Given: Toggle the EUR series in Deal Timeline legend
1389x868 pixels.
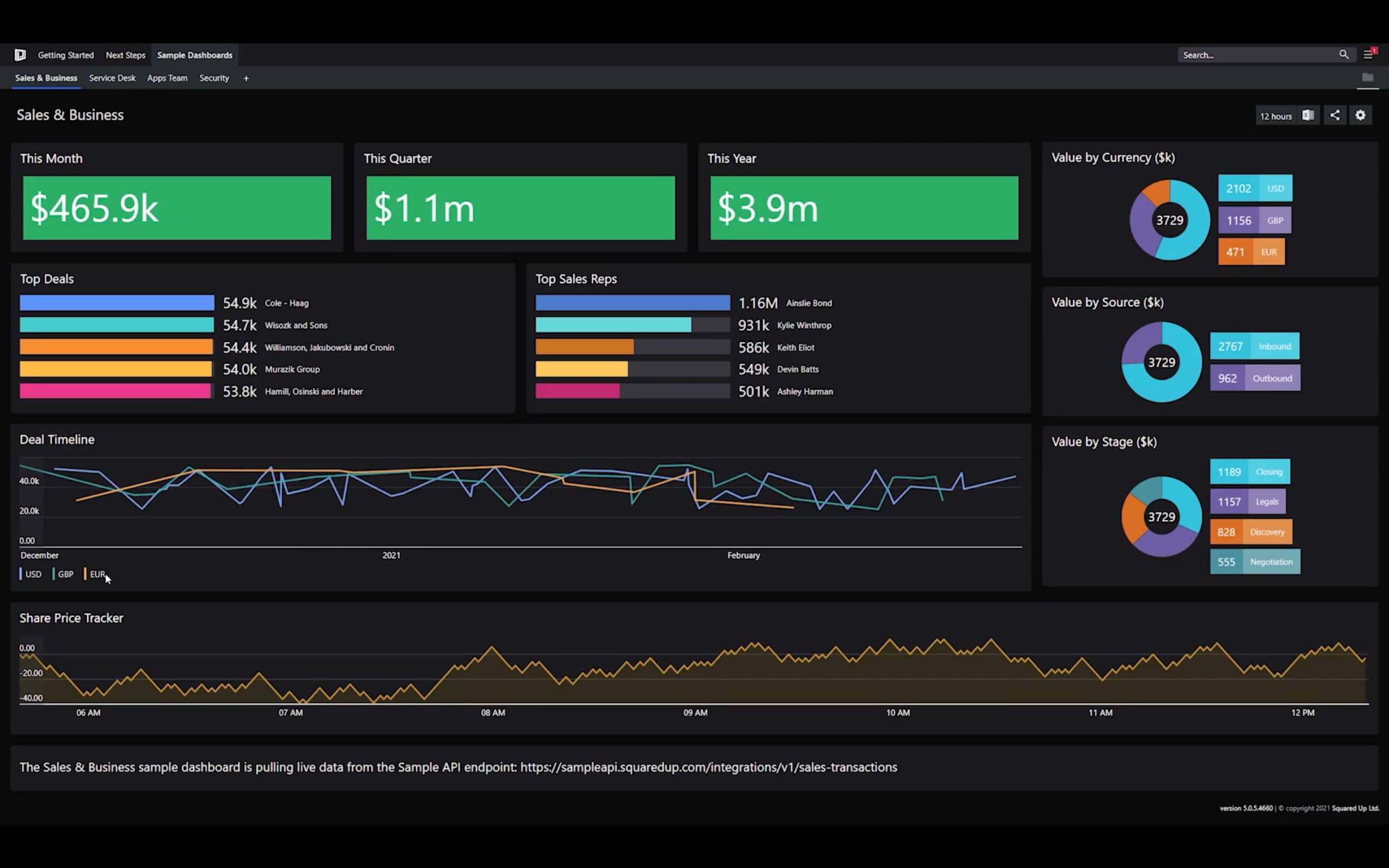Looking at the screenshot, I should [95, 574].
